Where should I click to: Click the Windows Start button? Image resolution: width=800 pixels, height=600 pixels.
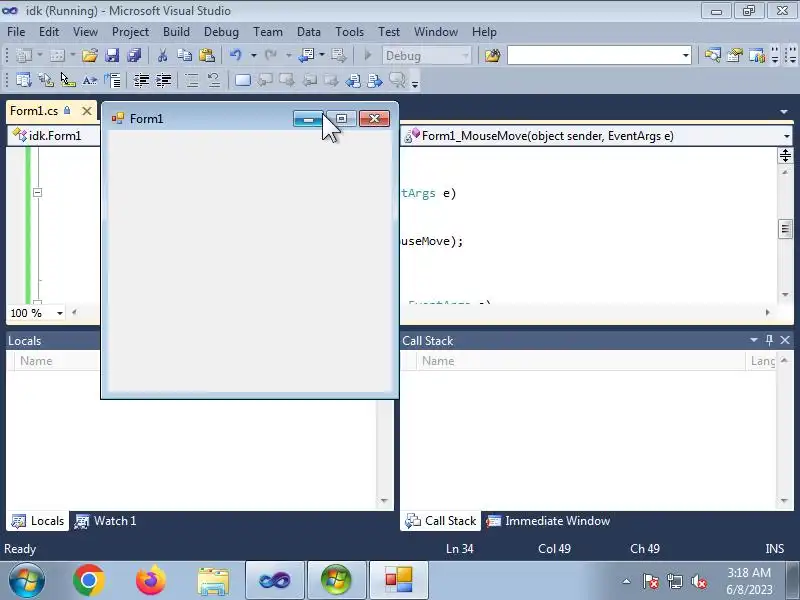point(27,581)
